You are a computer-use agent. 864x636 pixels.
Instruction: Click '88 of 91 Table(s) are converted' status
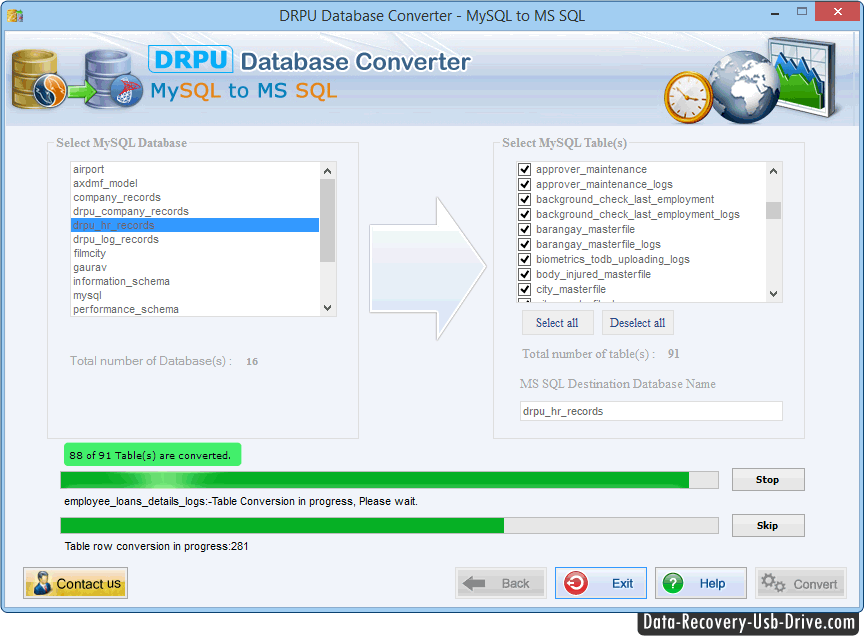[153, 455]
